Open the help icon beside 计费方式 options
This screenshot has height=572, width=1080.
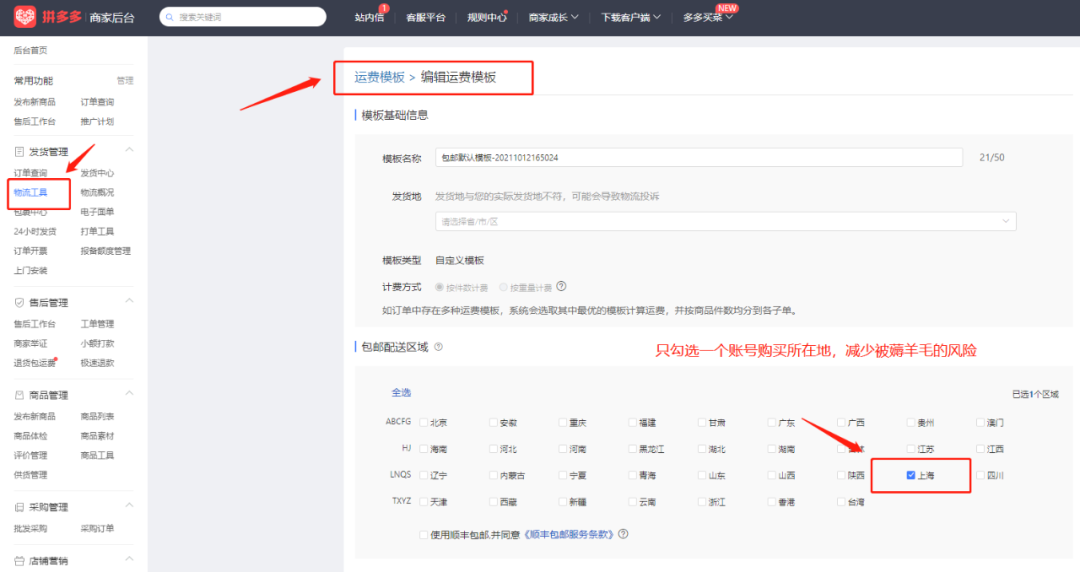(561, 286)
